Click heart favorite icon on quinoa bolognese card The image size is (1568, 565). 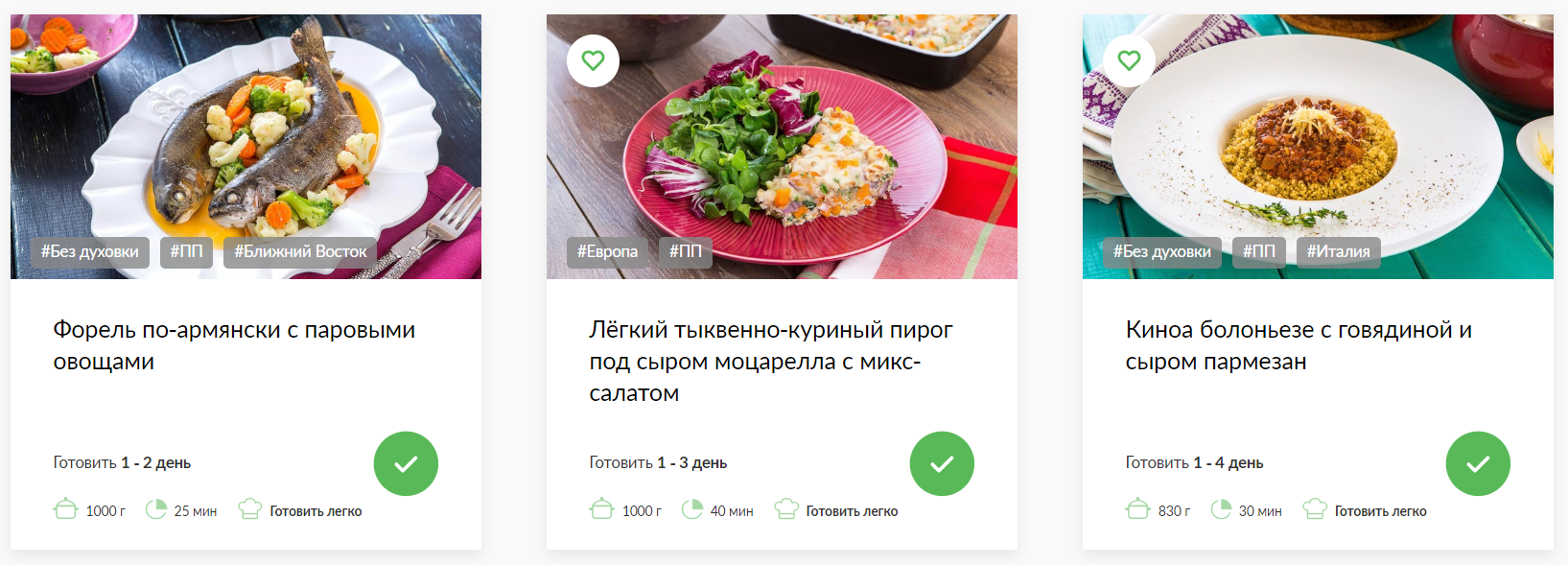(x=1129, y=60)
